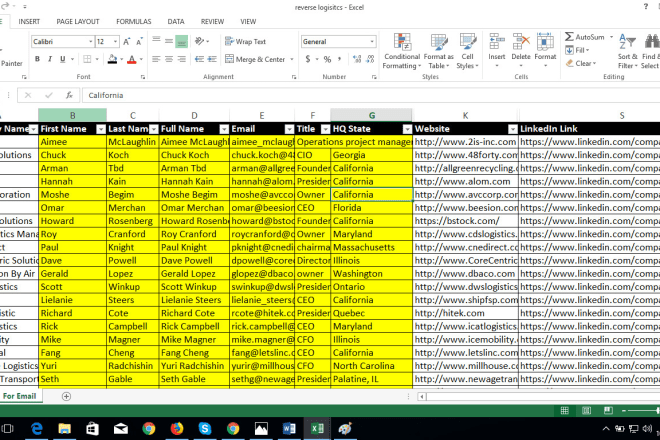Viewport: 660px width, 440px height.
Task: Increase indent
Action: tap(212, 59)
